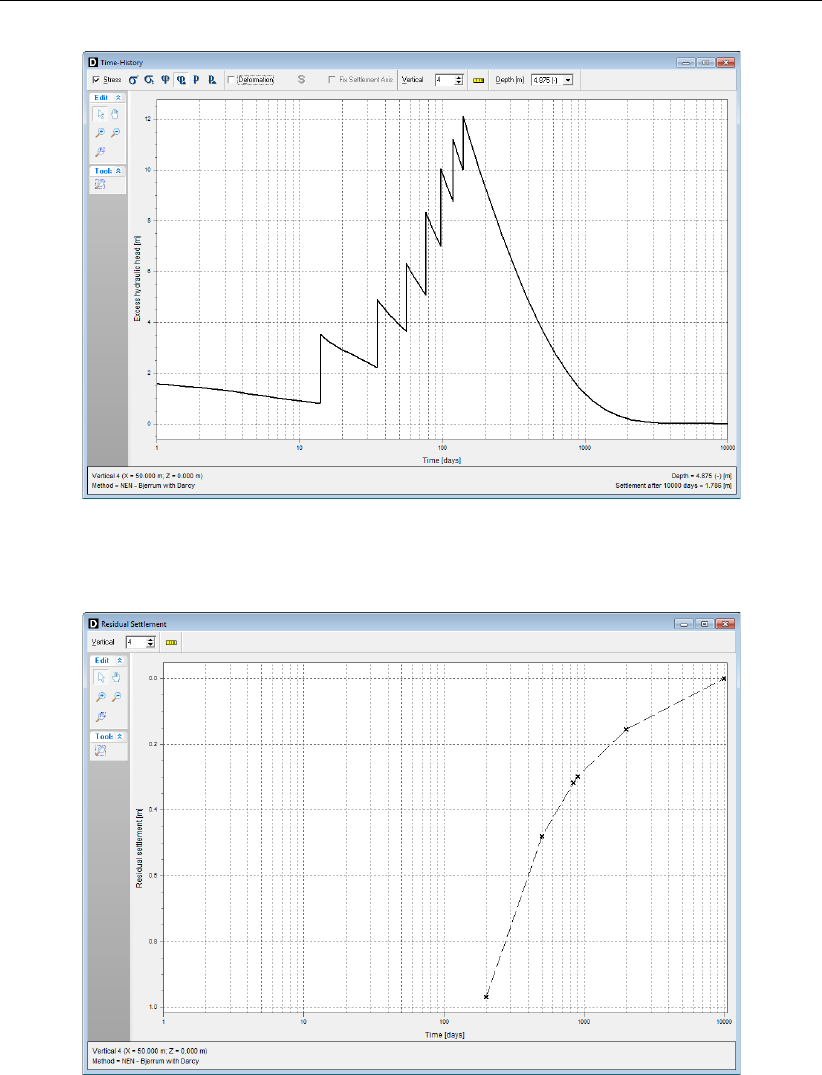This screenshot has width=822, height=1075.
Task: Maximize the Time-History window
Action: (706, 62)
